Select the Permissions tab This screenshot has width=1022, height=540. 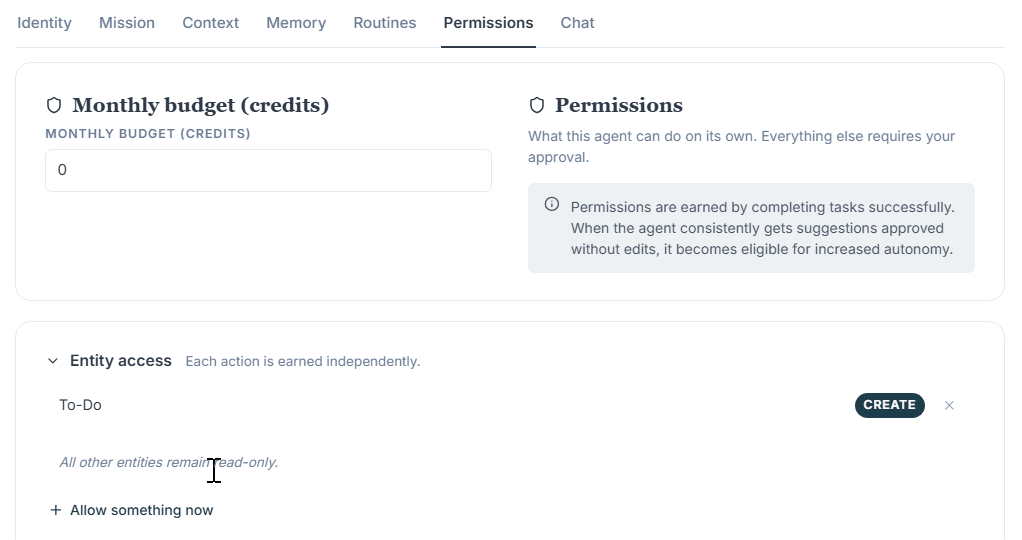(x=488, y=23)
